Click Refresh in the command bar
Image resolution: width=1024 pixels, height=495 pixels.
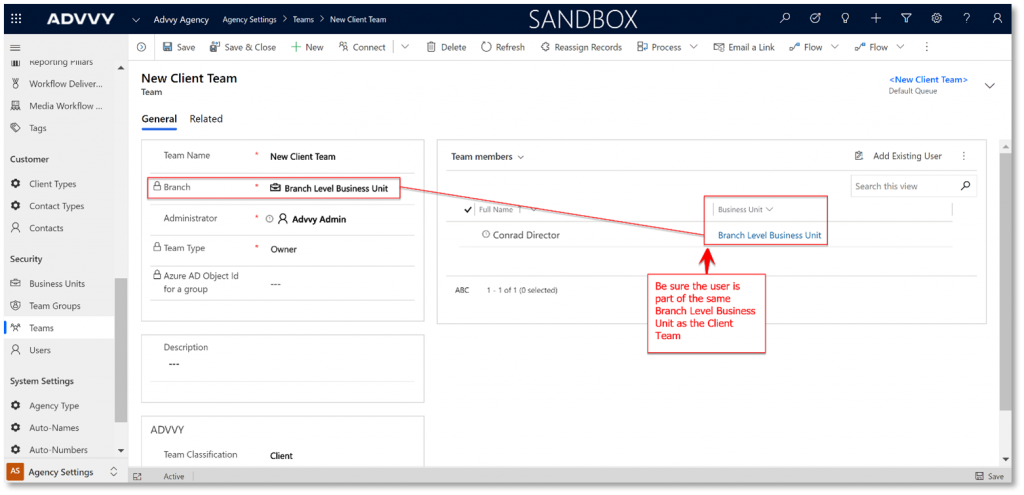(x=502, y=47)
